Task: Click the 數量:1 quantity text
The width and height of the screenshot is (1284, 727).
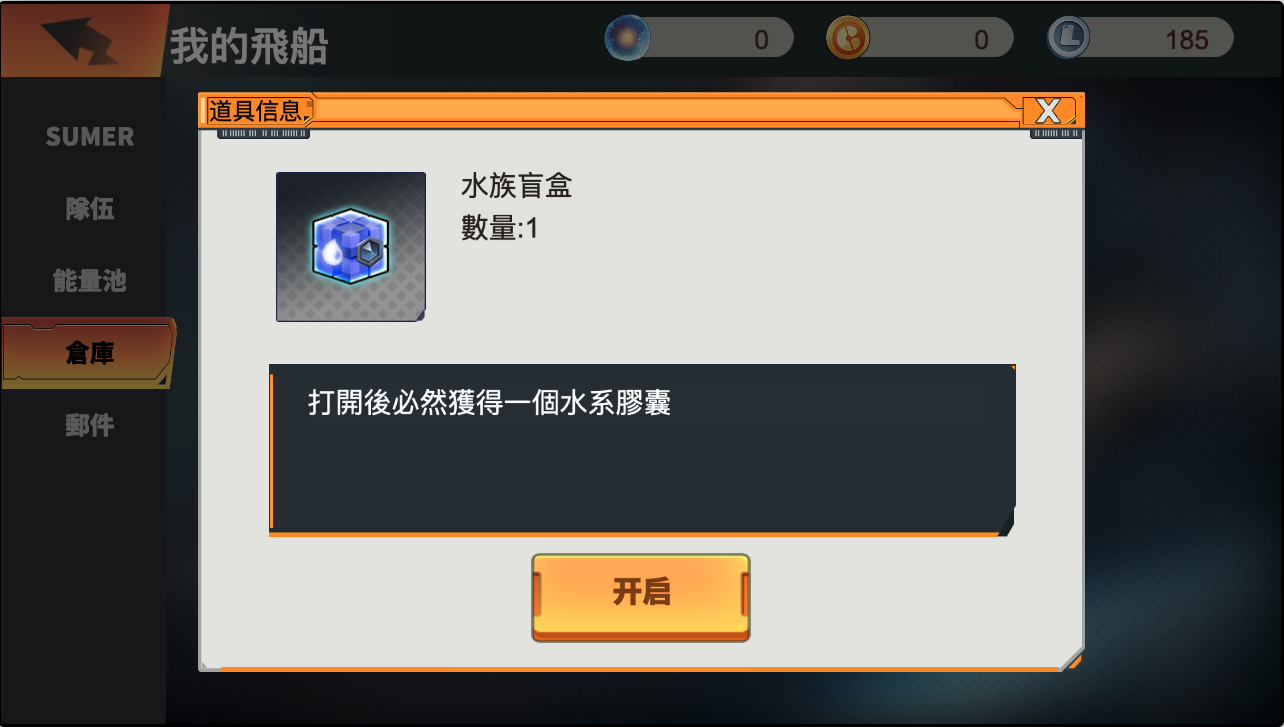Action: tap(499, 228)
